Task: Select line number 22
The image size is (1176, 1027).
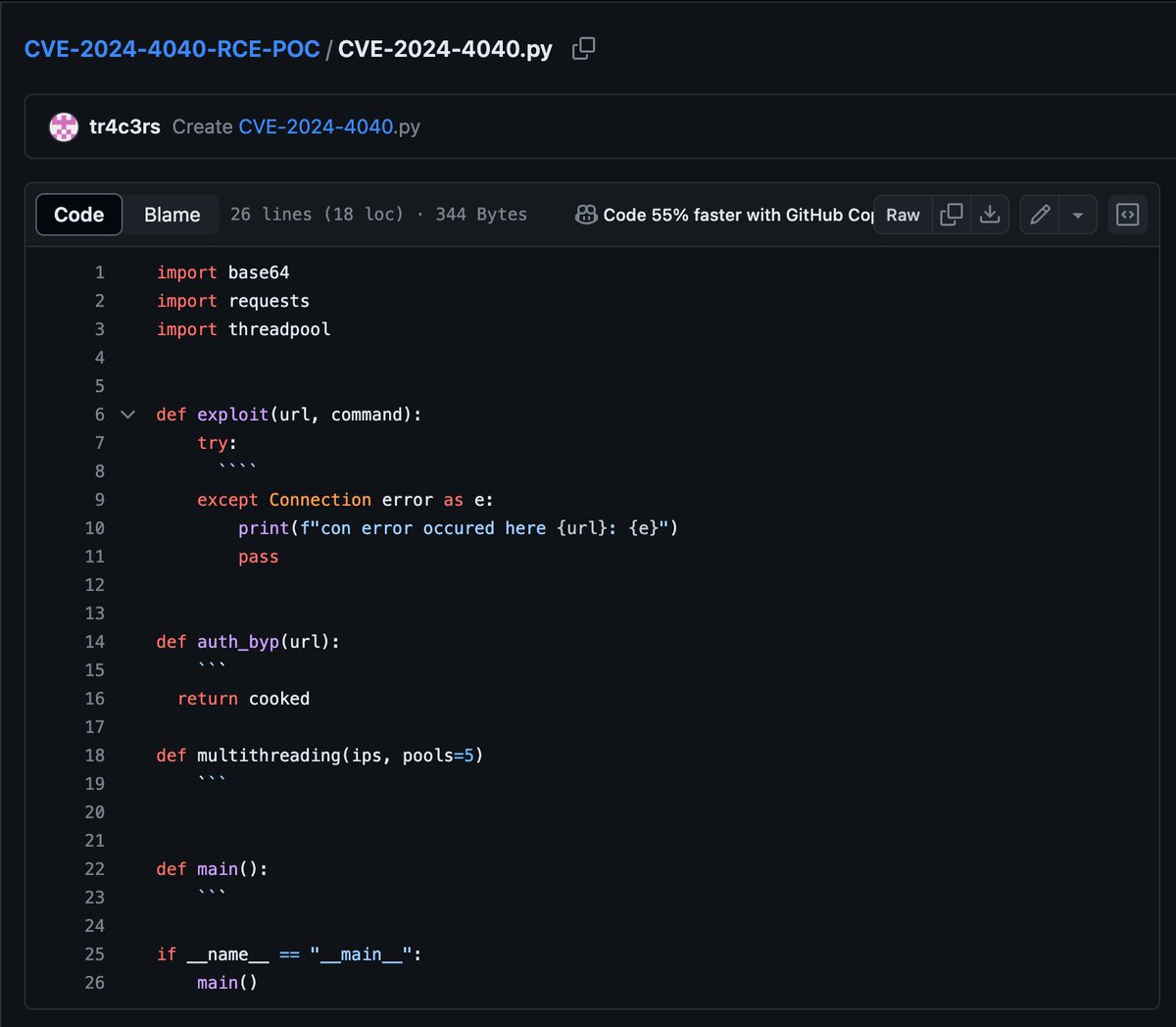Action: [94, 869]
